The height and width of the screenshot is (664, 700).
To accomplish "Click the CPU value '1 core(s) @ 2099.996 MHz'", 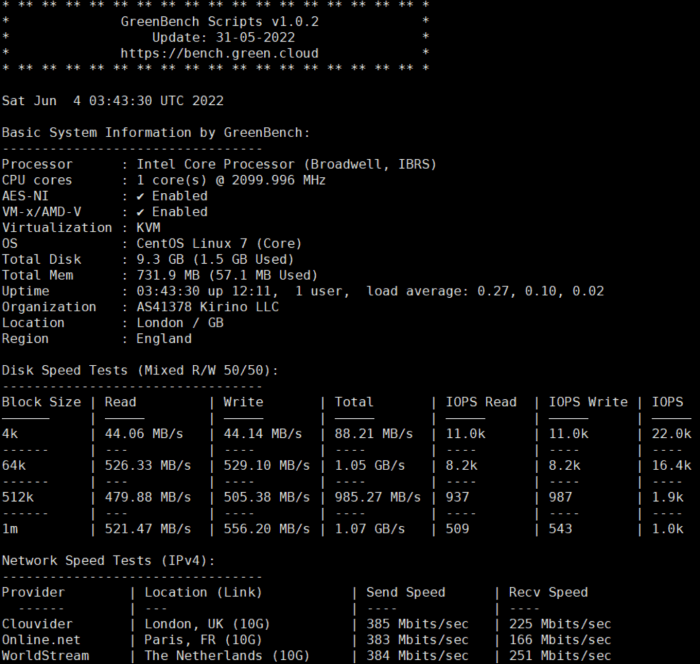I will (x=231, y=180).
